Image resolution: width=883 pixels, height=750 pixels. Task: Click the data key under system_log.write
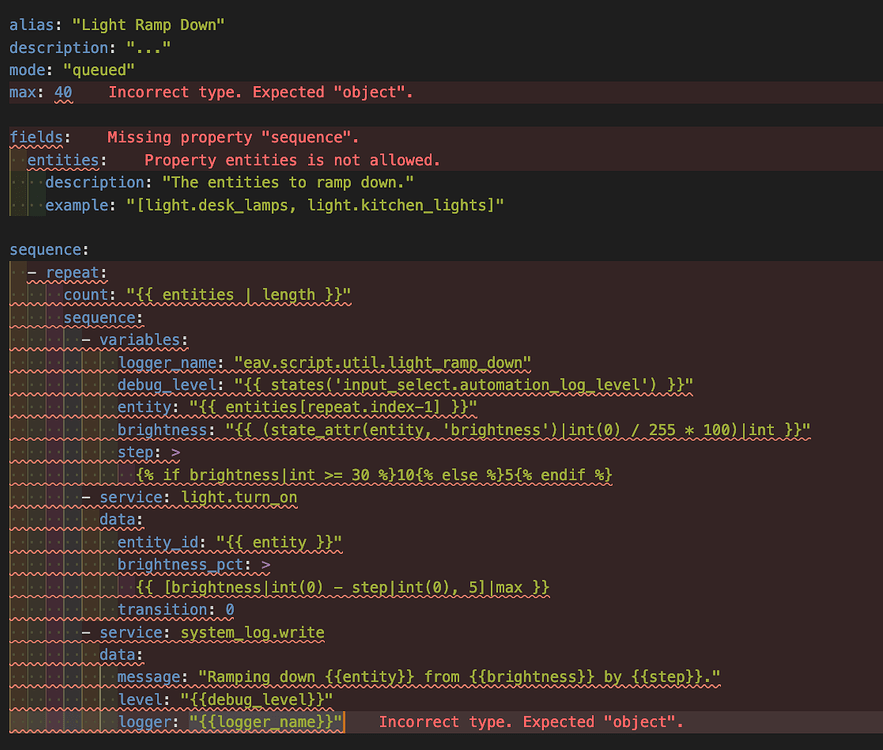pyautogui.click(x=117, y=655)
